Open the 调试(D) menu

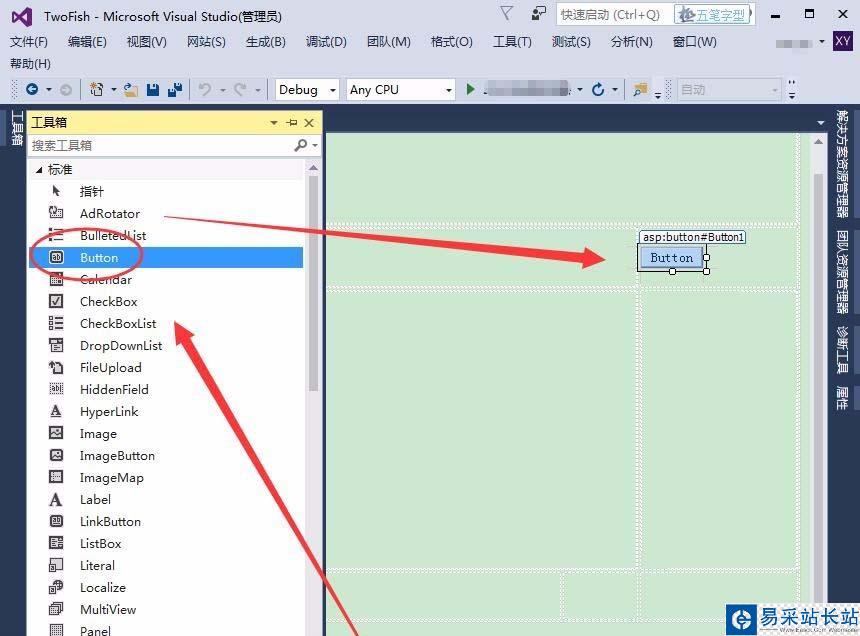click(x=326, y=42)
